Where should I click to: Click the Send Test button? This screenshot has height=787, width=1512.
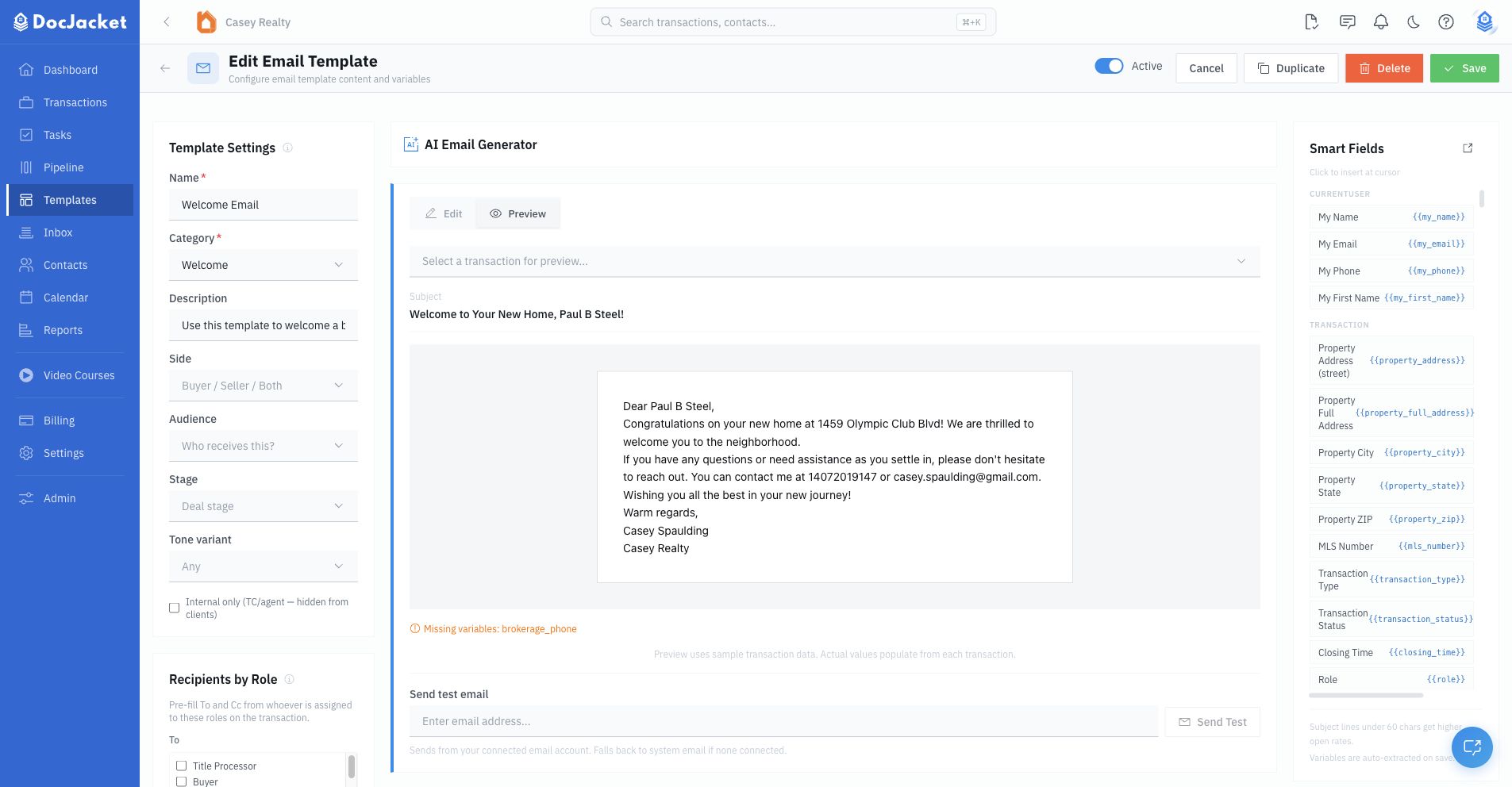coord(1213,722)
